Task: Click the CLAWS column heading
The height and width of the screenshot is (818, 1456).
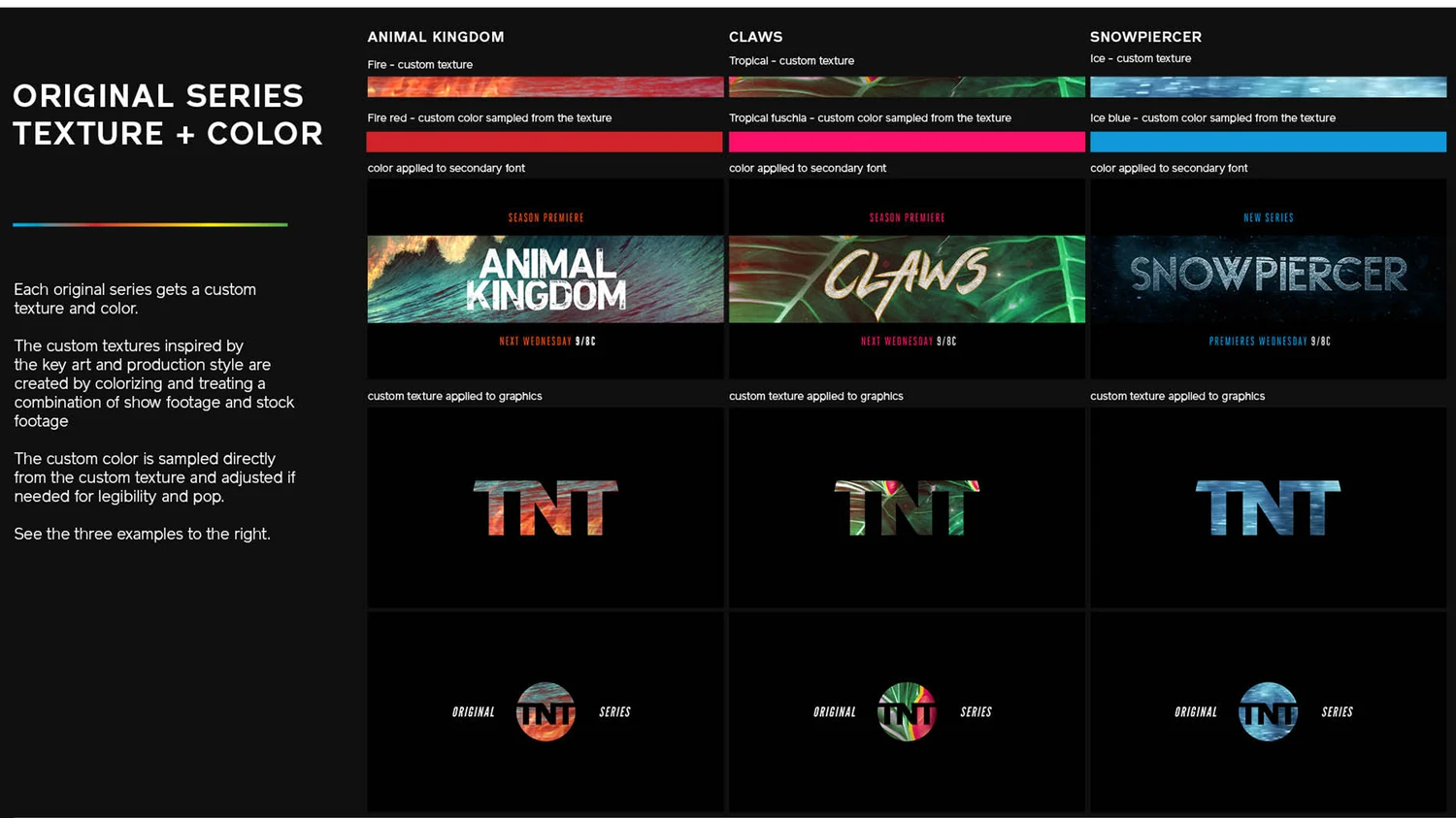Action: point(755,37)
